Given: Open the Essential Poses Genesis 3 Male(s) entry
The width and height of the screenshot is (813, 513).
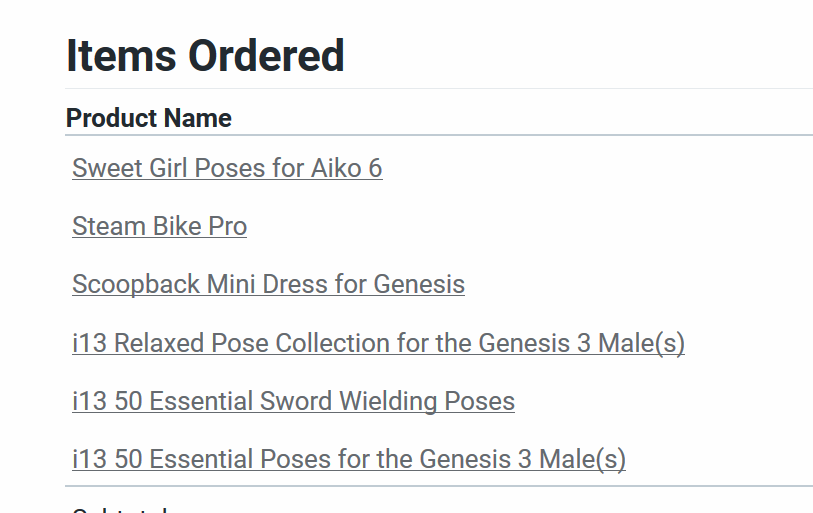Looking at the screenshot, I should point(349,460).
